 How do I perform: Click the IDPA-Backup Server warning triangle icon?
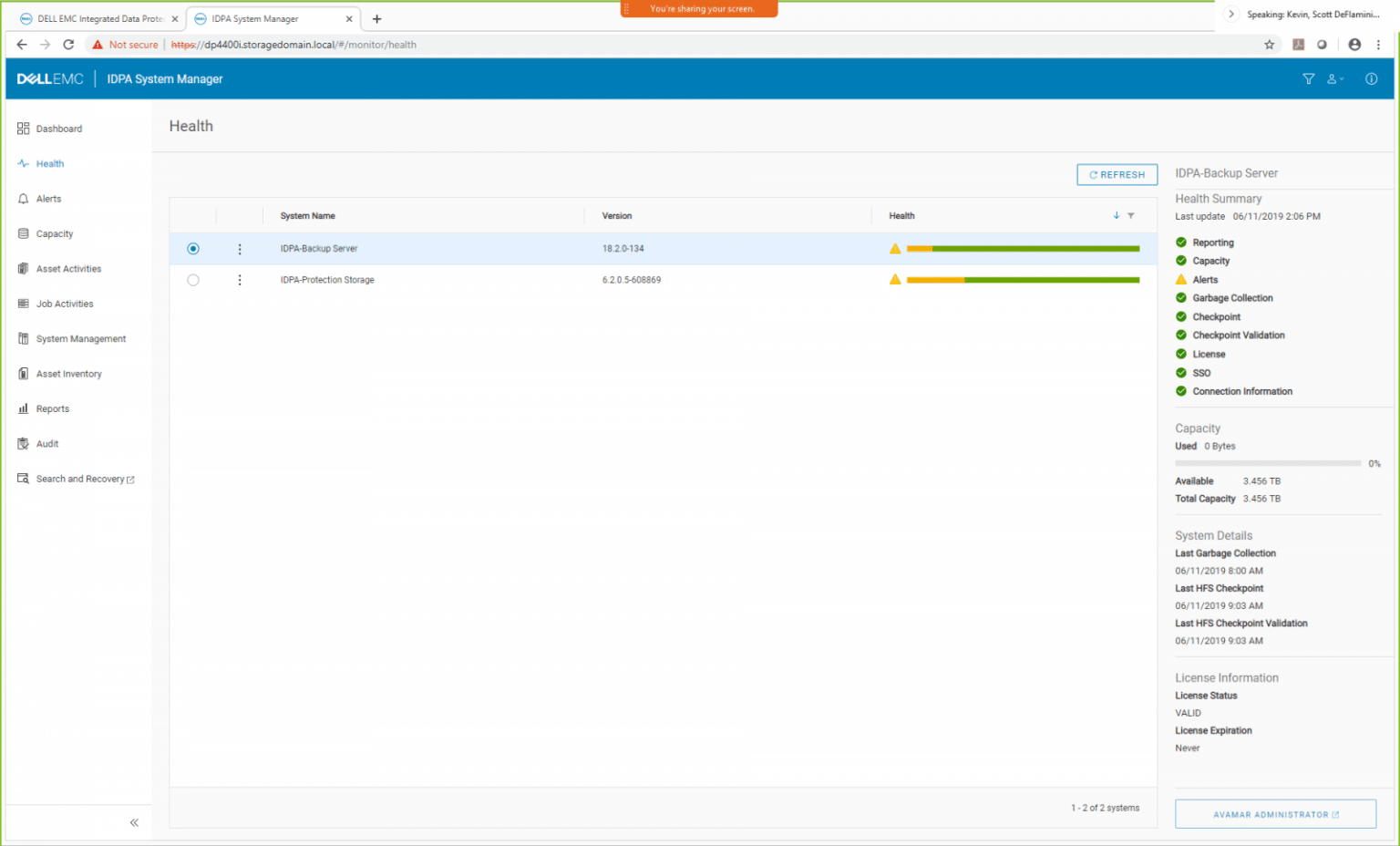click(895, 249)
